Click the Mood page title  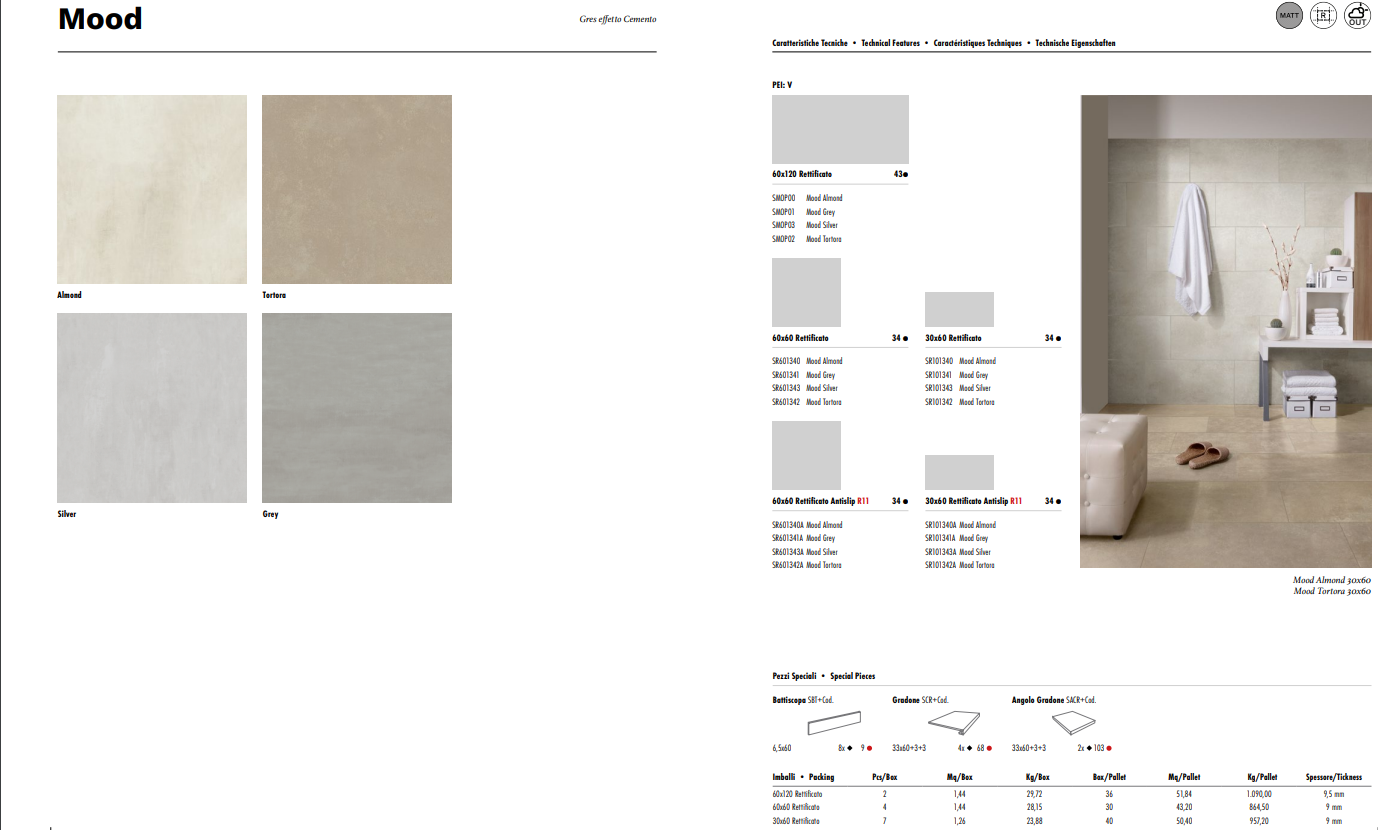point(100,19)
